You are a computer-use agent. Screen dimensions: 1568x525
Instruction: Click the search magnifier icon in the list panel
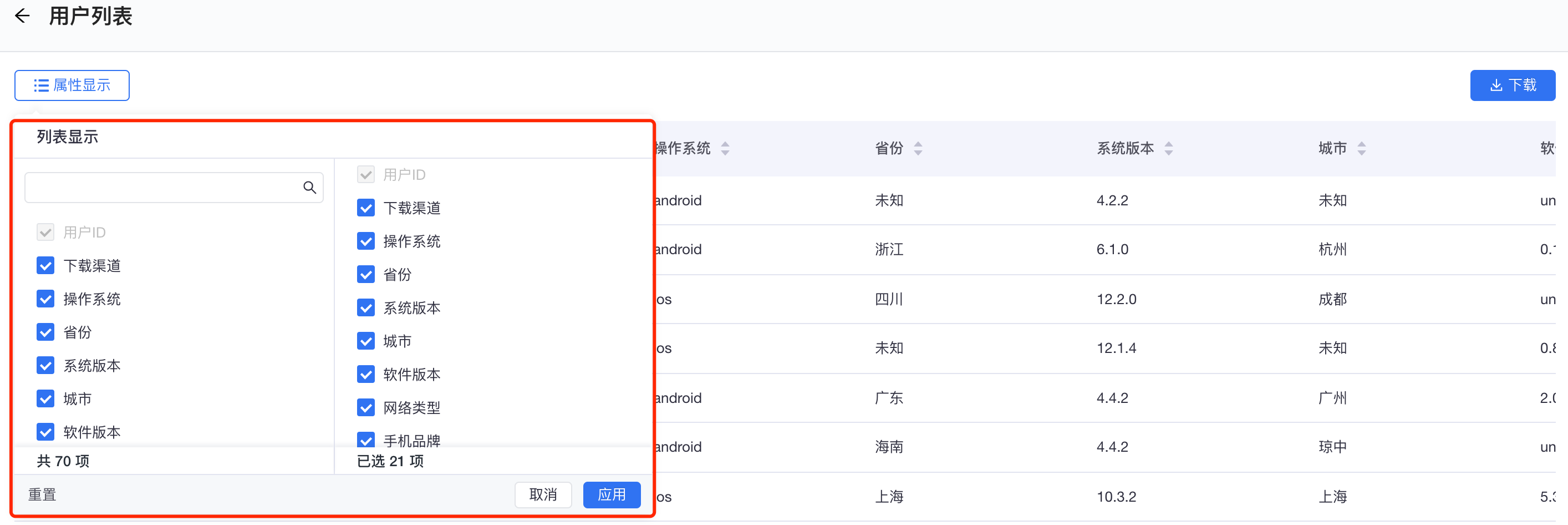[309, 188]
